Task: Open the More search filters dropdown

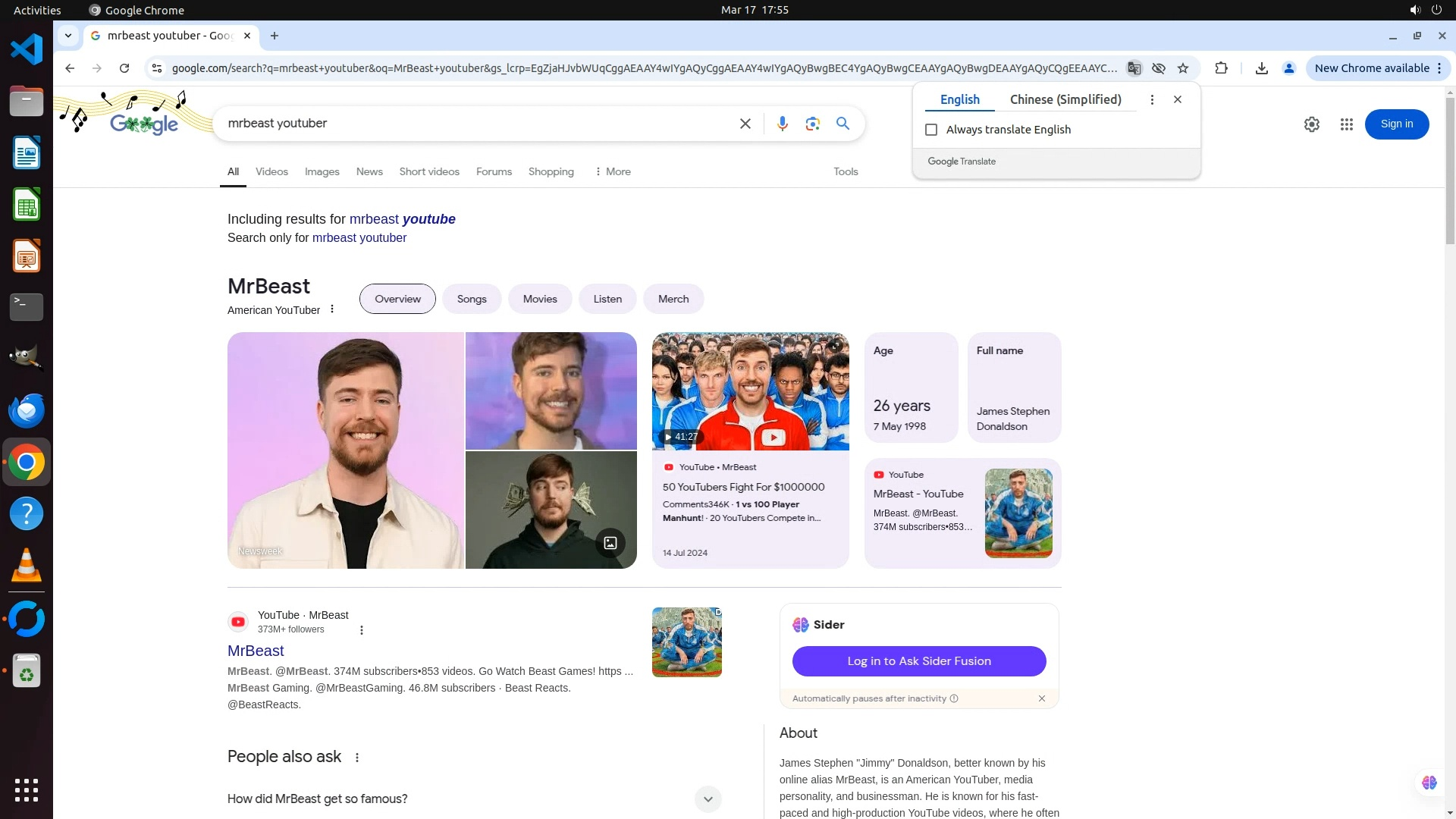Action: [x=613, y=171]
